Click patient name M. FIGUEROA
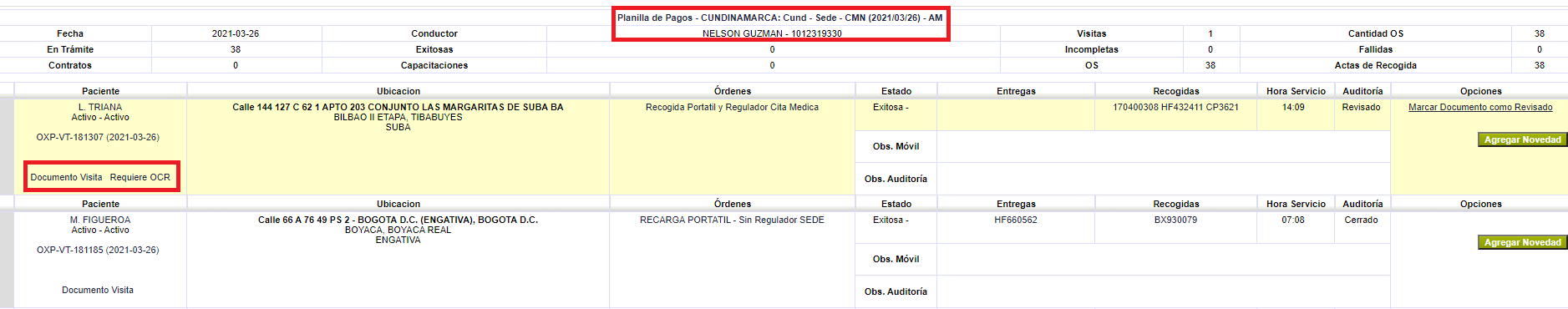1568x309 pixels. (x=100, y=220)
